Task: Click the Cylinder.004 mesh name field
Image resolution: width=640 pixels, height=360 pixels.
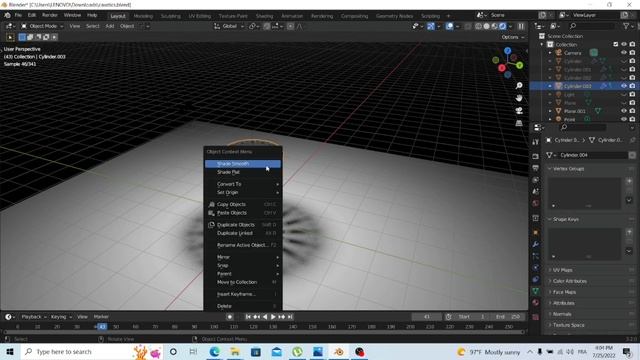Action: (x=593, y=155)
